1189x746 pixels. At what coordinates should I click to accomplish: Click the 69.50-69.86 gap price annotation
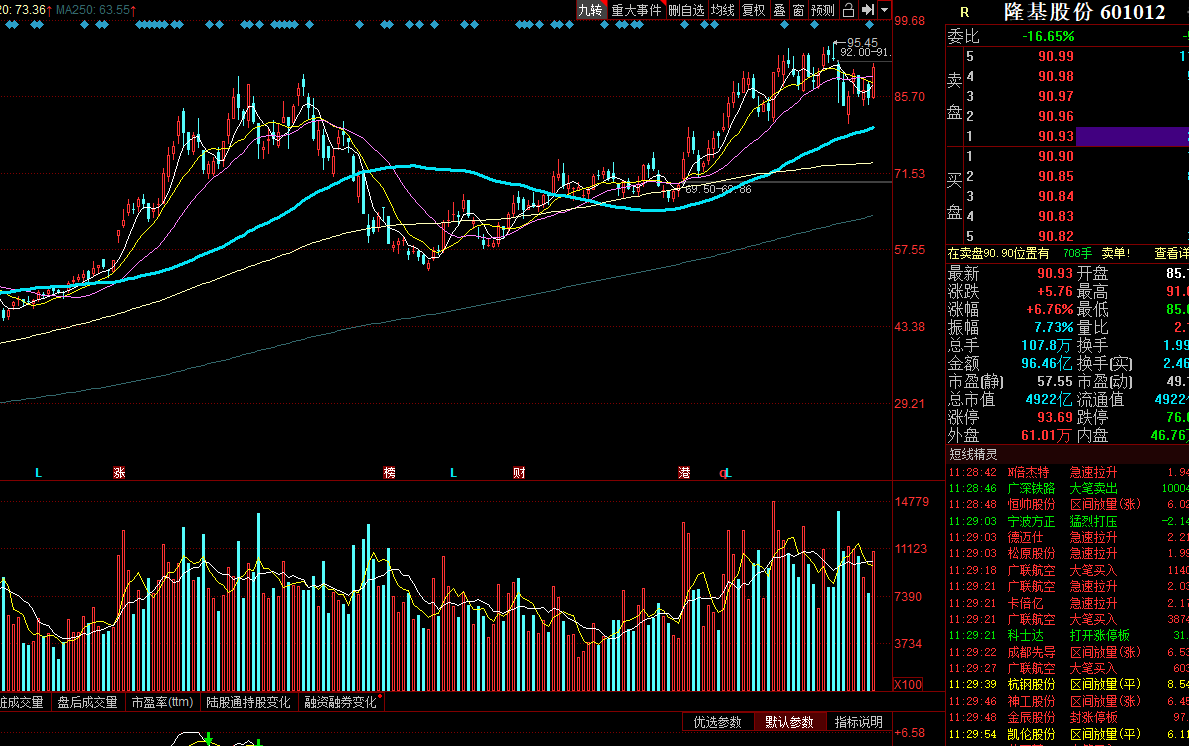tap(718, 189)
